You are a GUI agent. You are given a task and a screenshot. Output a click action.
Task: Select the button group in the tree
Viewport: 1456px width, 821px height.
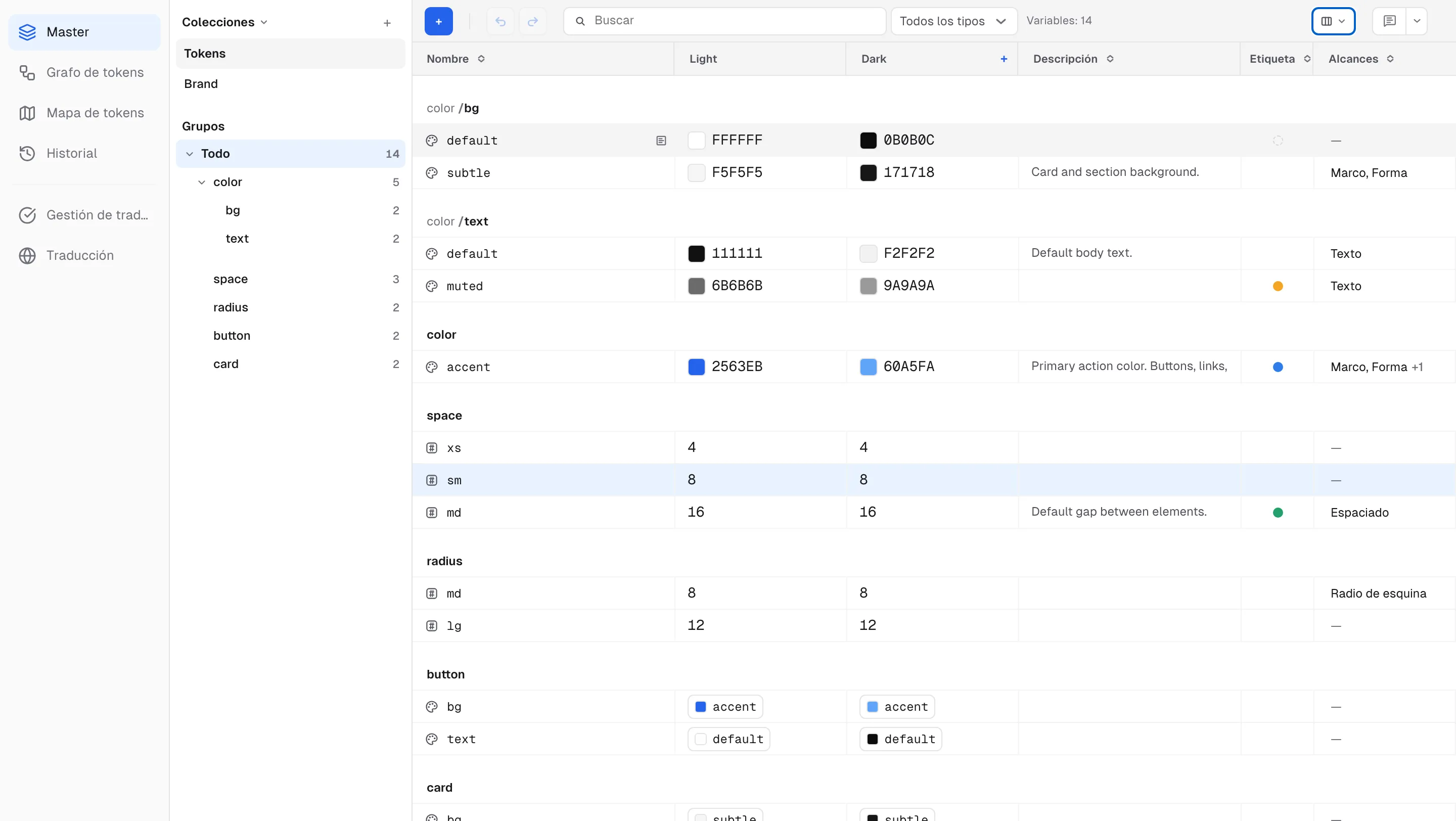(291, 336)
